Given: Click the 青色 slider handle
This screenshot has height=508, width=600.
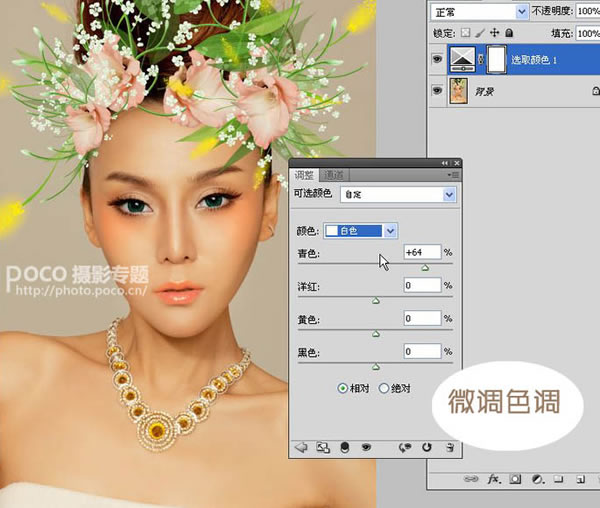Looking at the screenshot, I should pos(425,268).
